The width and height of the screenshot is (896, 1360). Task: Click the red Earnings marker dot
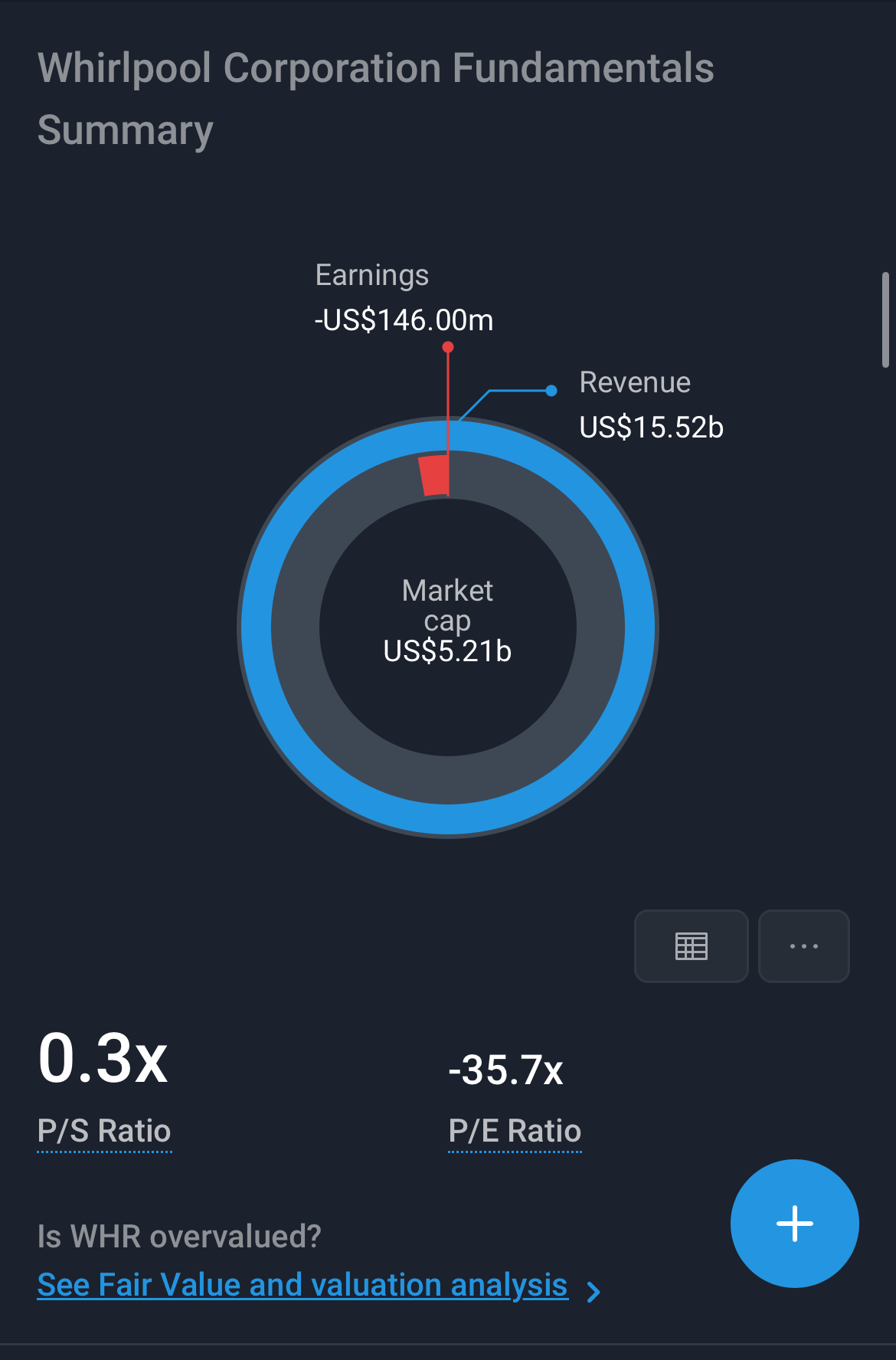448,347
